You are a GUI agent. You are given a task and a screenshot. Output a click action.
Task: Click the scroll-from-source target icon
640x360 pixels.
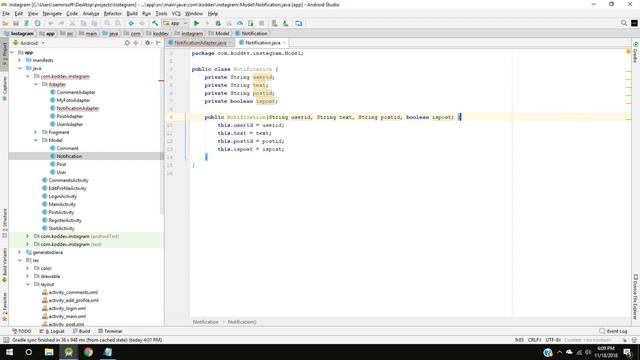point(127,43)
